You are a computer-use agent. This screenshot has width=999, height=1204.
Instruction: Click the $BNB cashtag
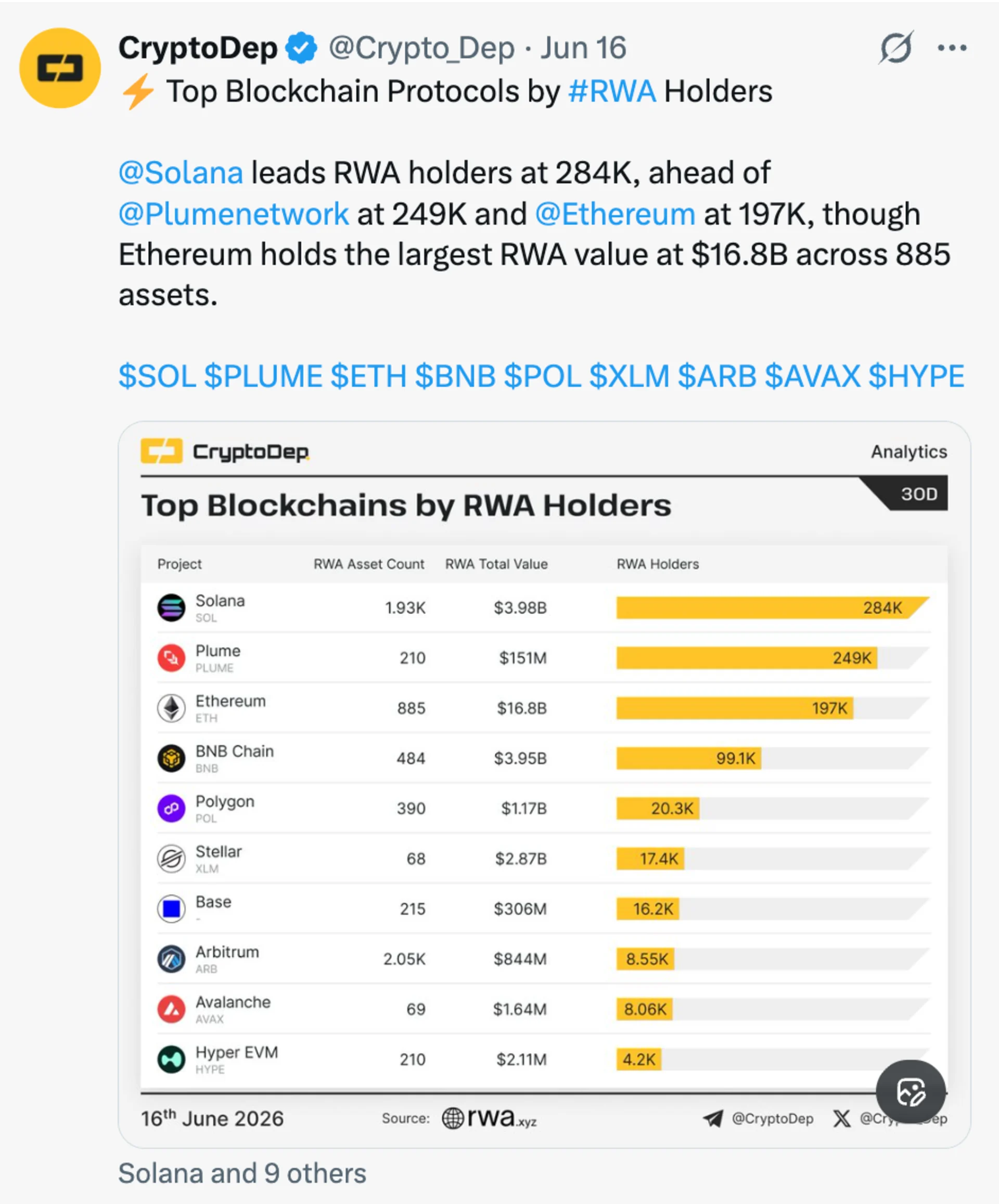[455, 376]
